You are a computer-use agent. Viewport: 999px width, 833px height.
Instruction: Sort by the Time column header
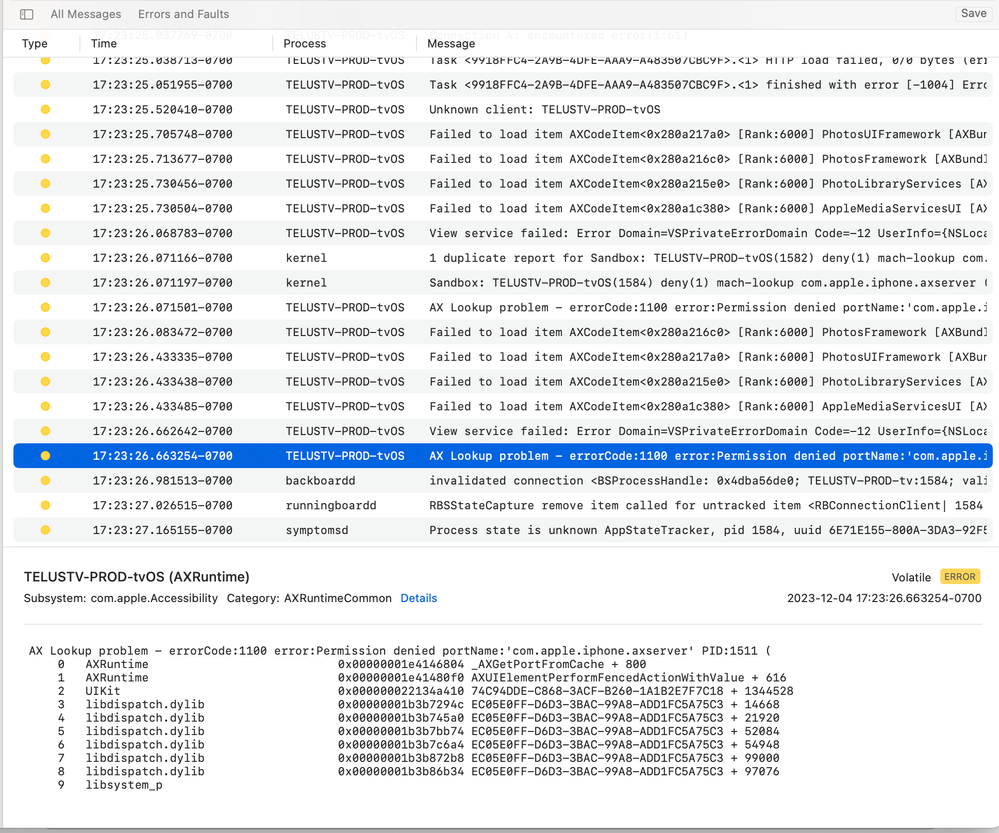[x=104, y=44]
